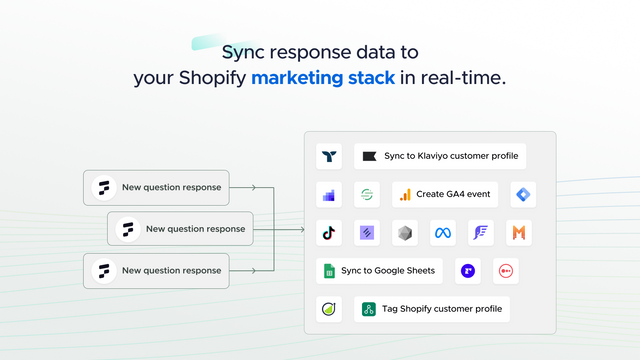Click the whale tail icon tile
This screenshot has width=640, height=360.
point(329,156)
